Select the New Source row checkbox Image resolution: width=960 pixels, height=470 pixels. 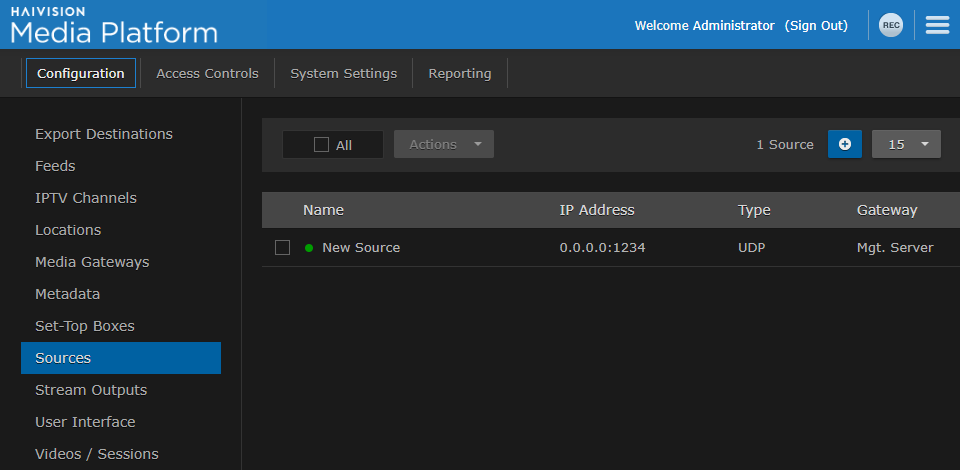point(282,248)
